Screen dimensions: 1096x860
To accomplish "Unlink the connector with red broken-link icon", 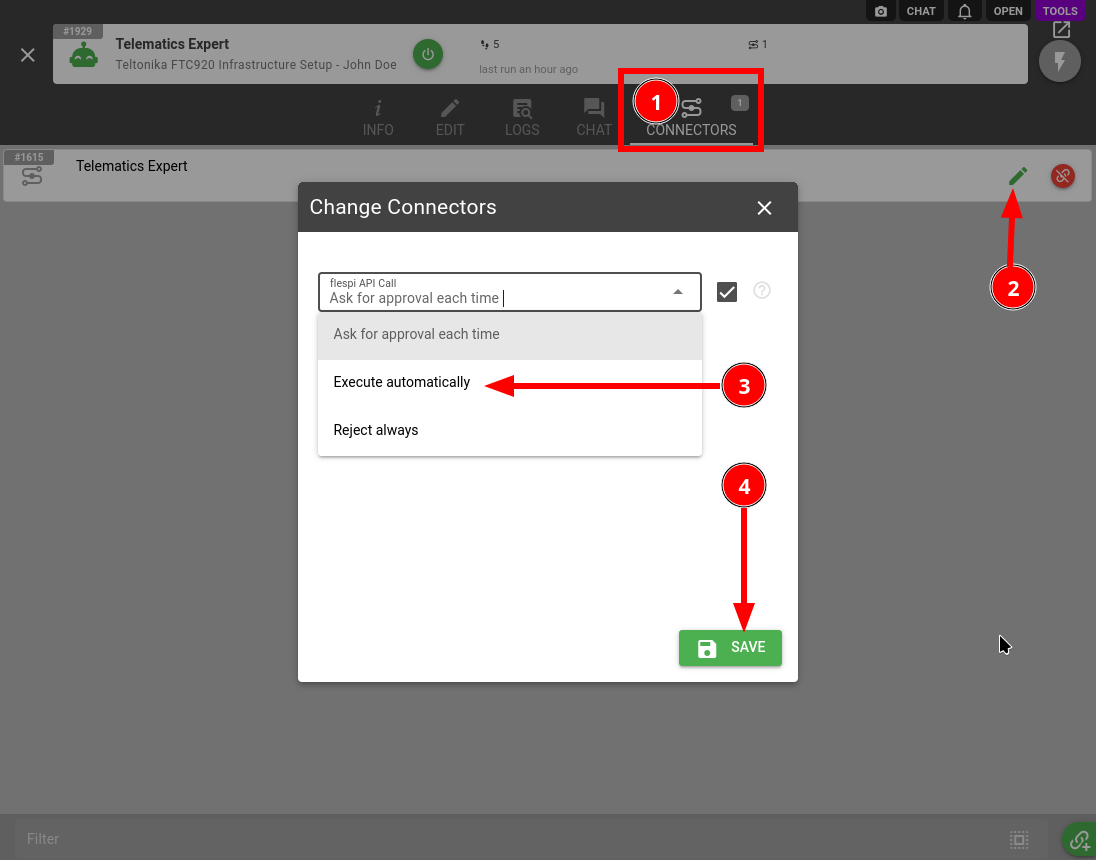I will 1062,176.
